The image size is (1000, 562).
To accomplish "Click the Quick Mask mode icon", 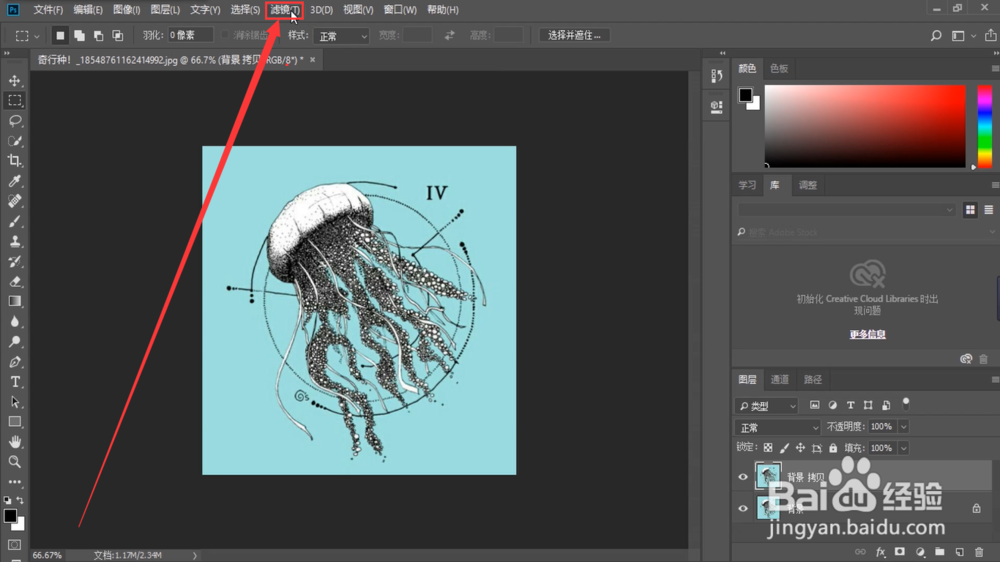I will pyautogui.click(x=15, y=545).
